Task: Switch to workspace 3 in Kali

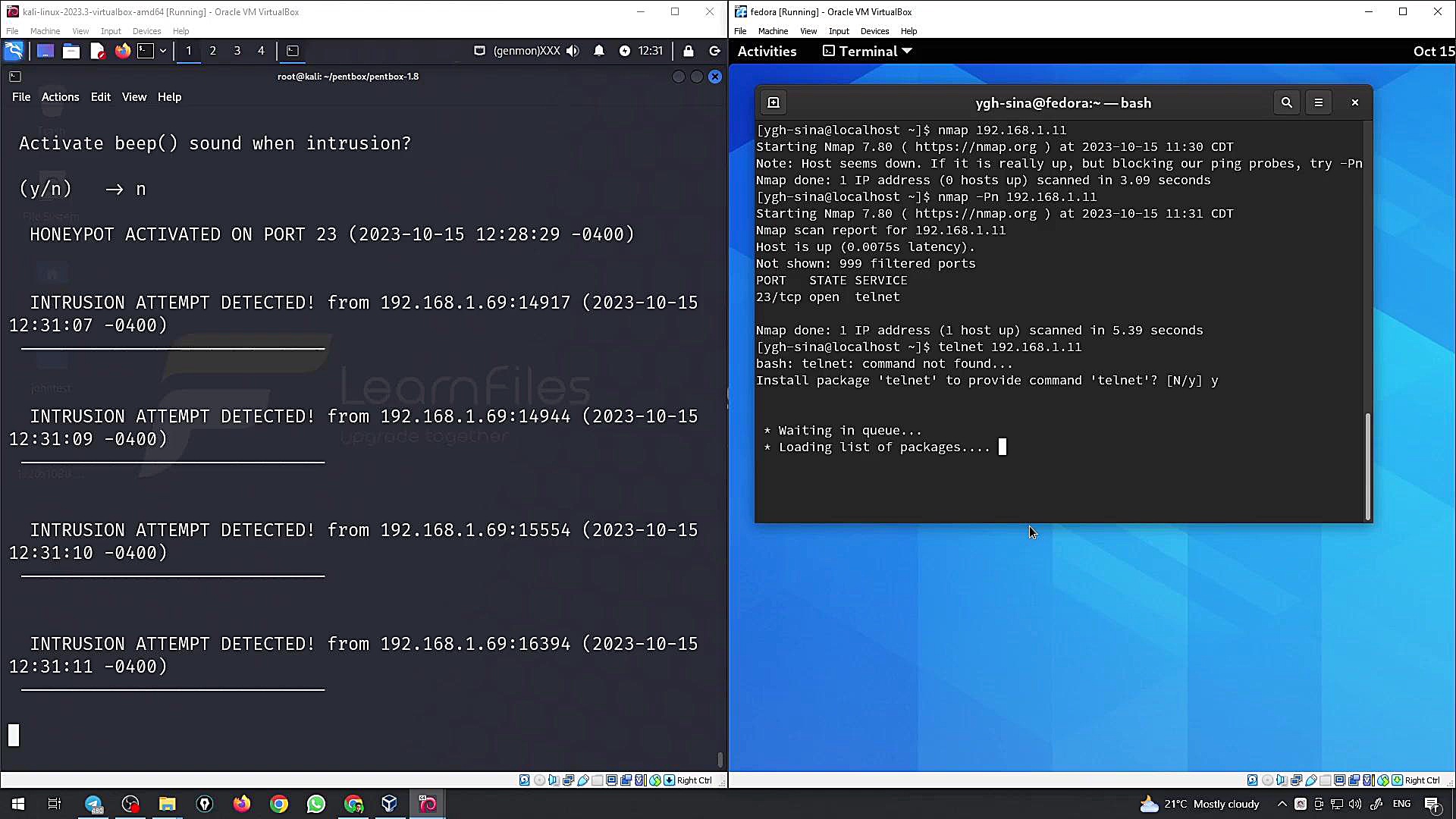Action: [x=237, y=51]
